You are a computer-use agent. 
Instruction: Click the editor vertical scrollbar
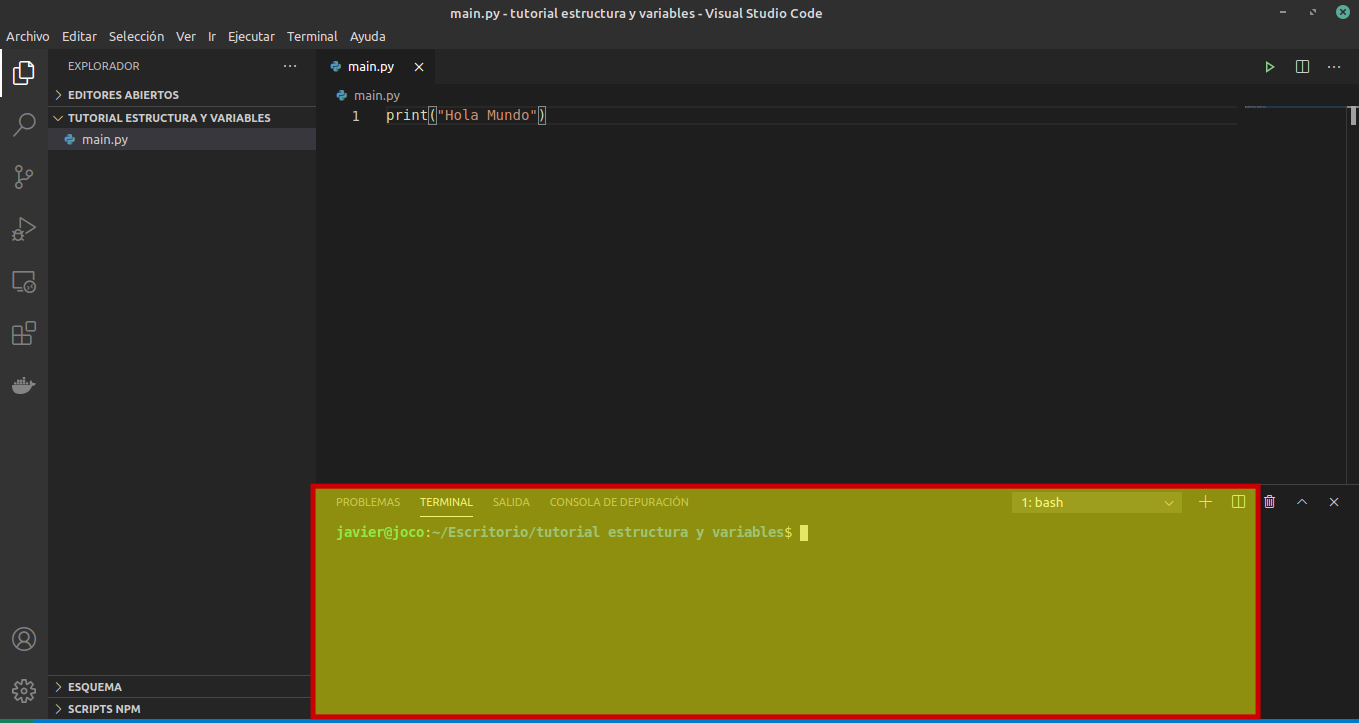coord(1351,115)
